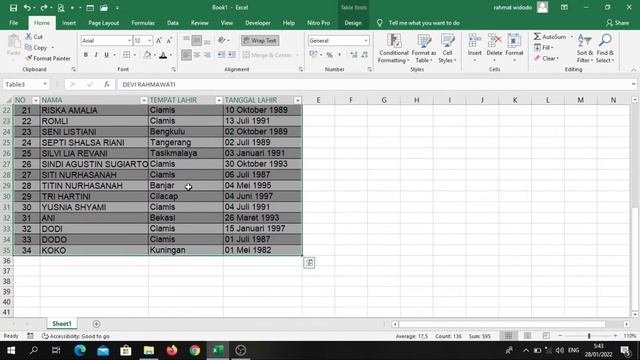Toggle Italic formatting
This screenshot has height=360, width=640.
coord(96,55)
